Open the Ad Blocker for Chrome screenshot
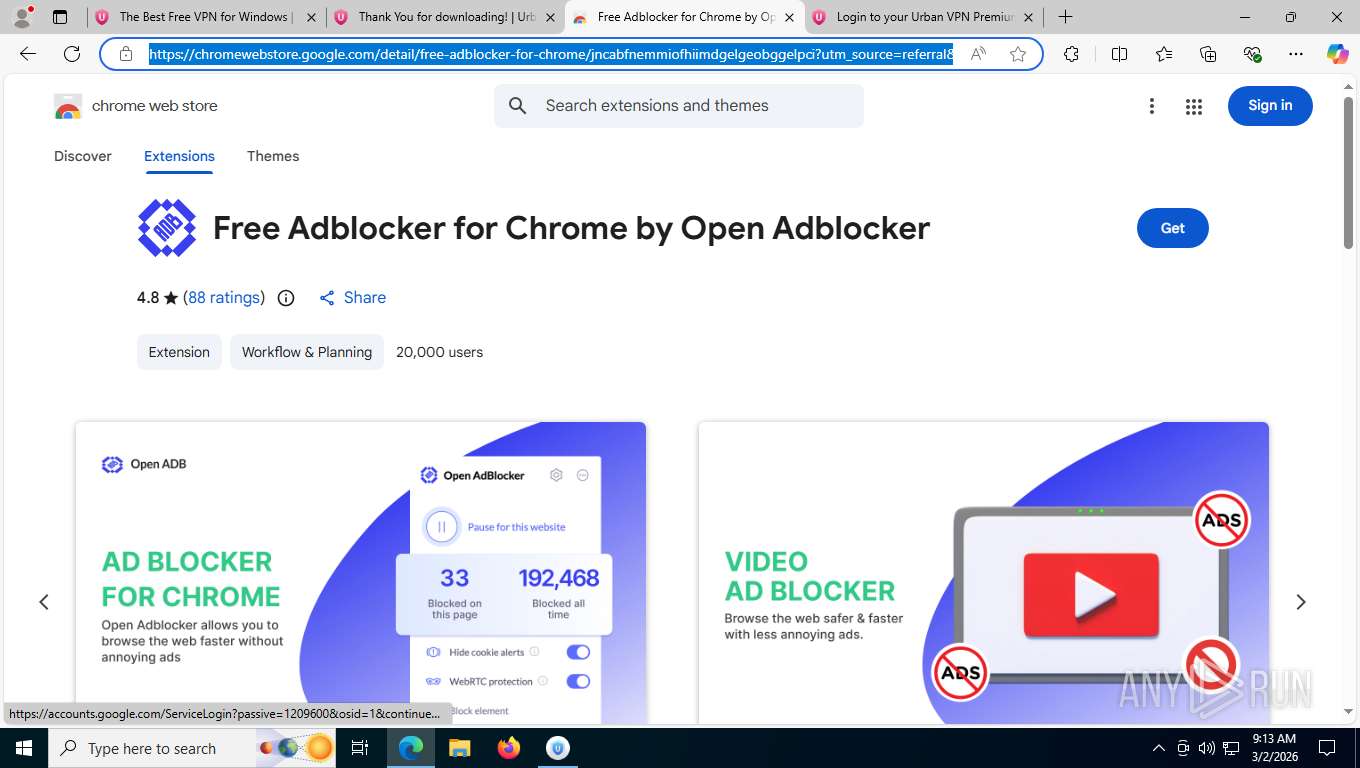 pos(361,572)
